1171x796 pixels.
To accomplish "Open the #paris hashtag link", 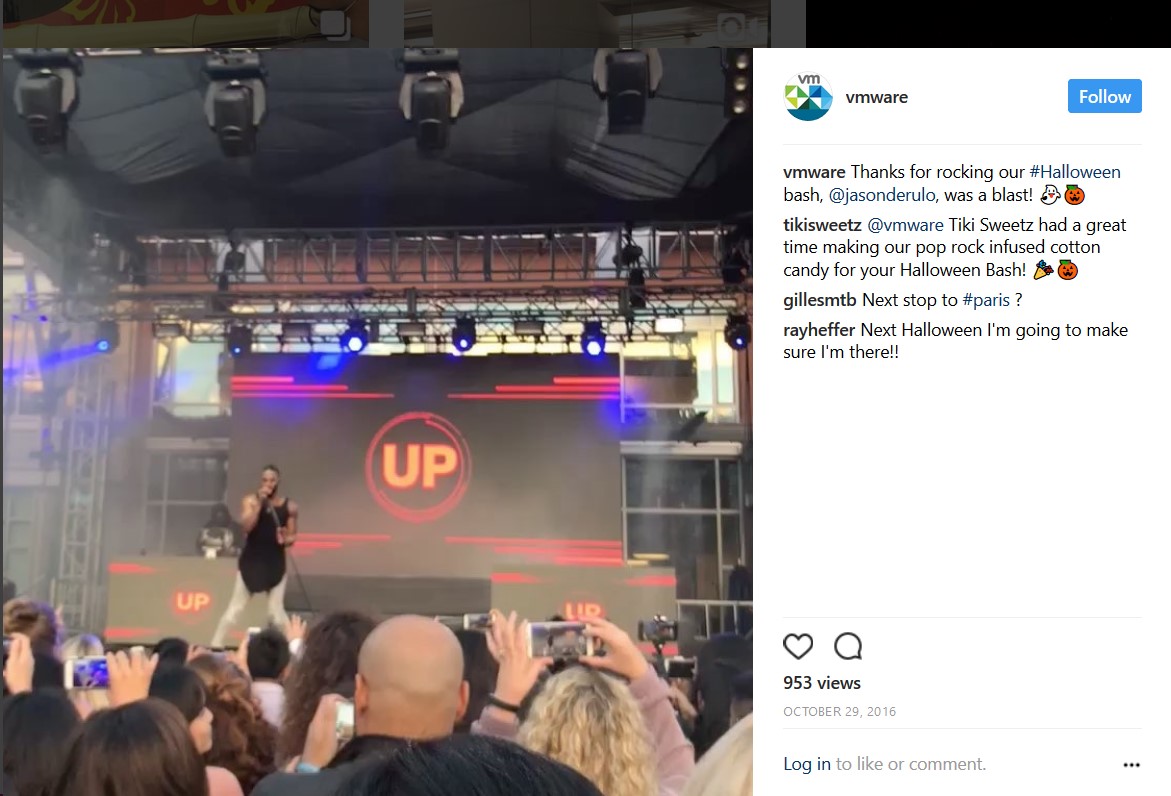I will pos(986,300).
